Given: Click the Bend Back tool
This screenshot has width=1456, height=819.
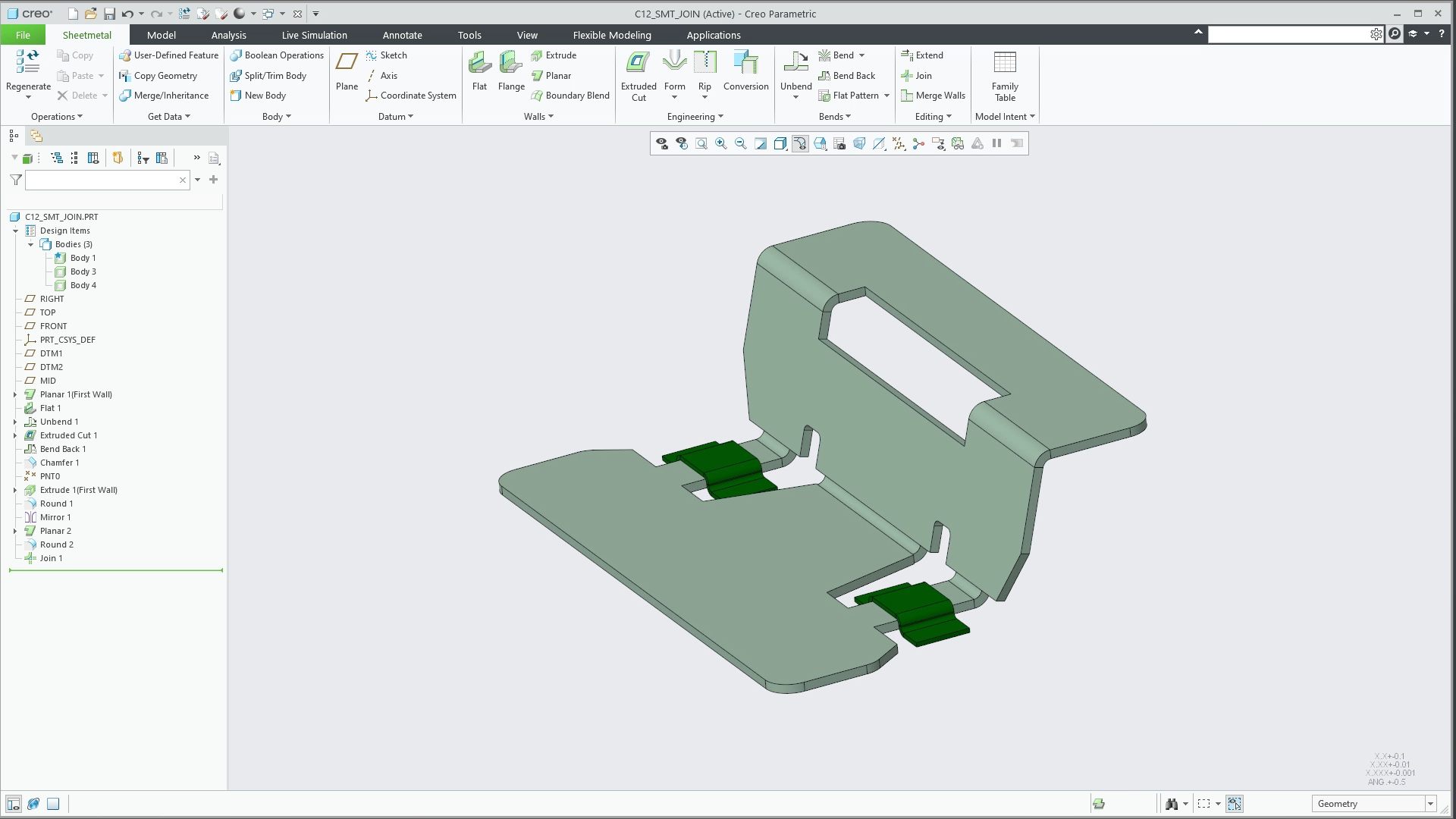Looking at the screenshot, I should click(x=846, y=76).
